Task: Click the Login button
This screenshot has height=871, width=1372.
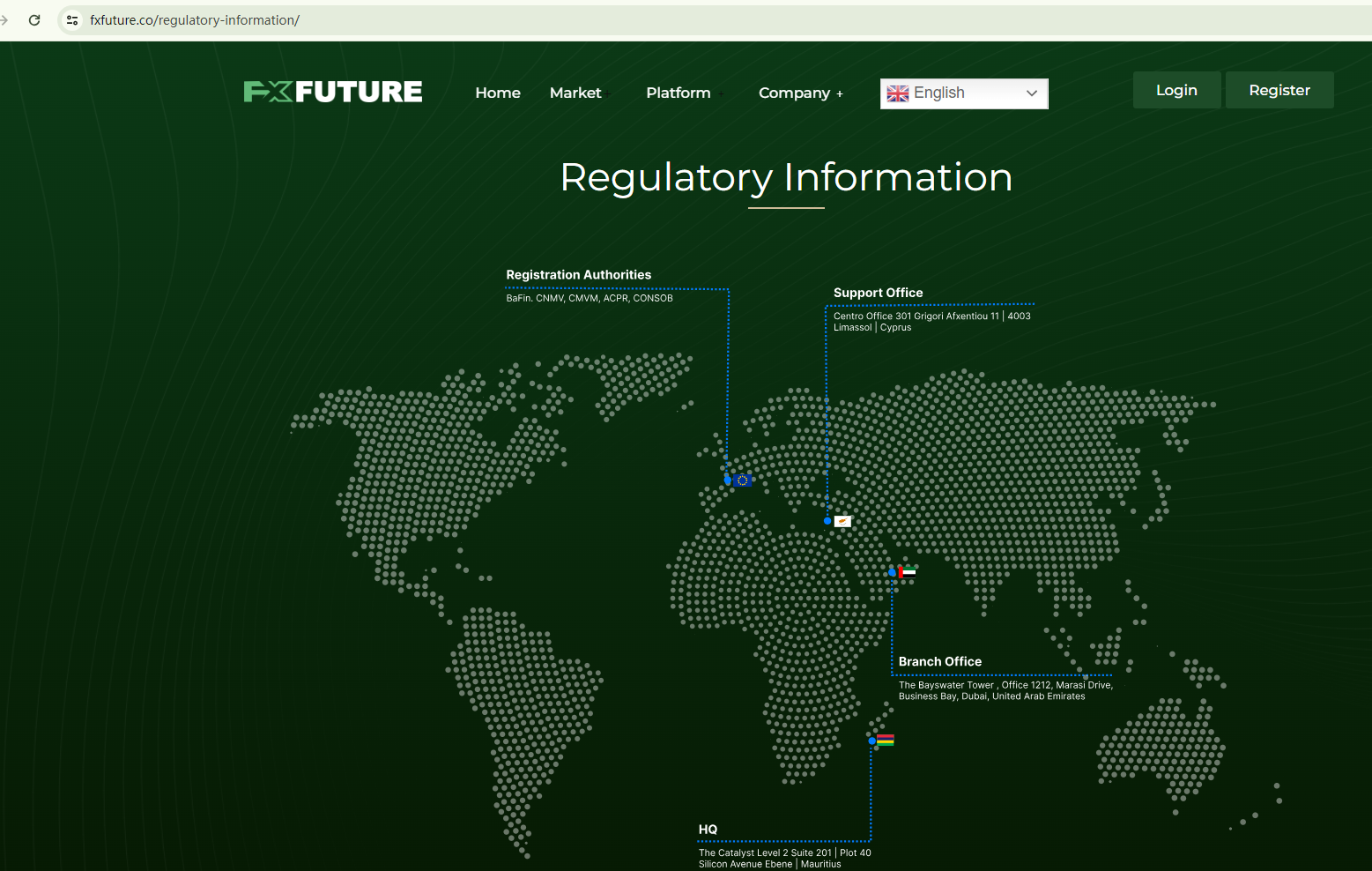Action: [1176, 90]
